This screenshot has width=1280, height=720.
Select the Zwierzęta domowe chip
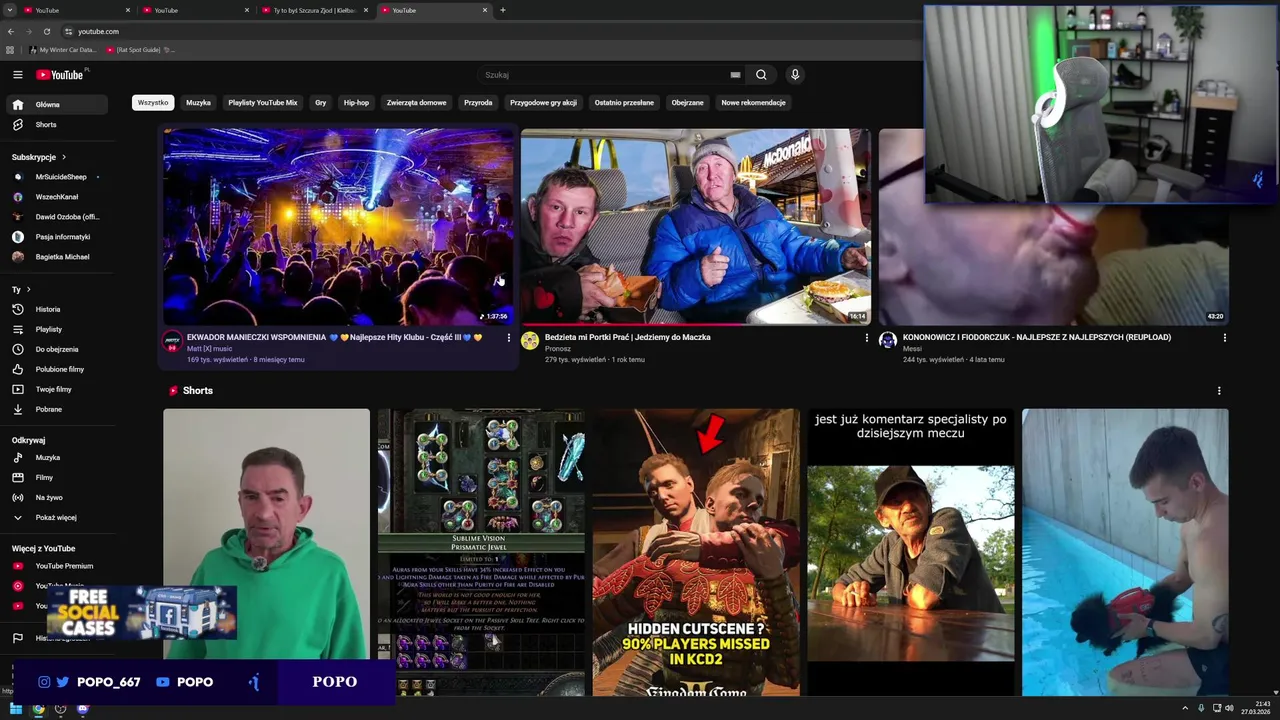(416, 103)
